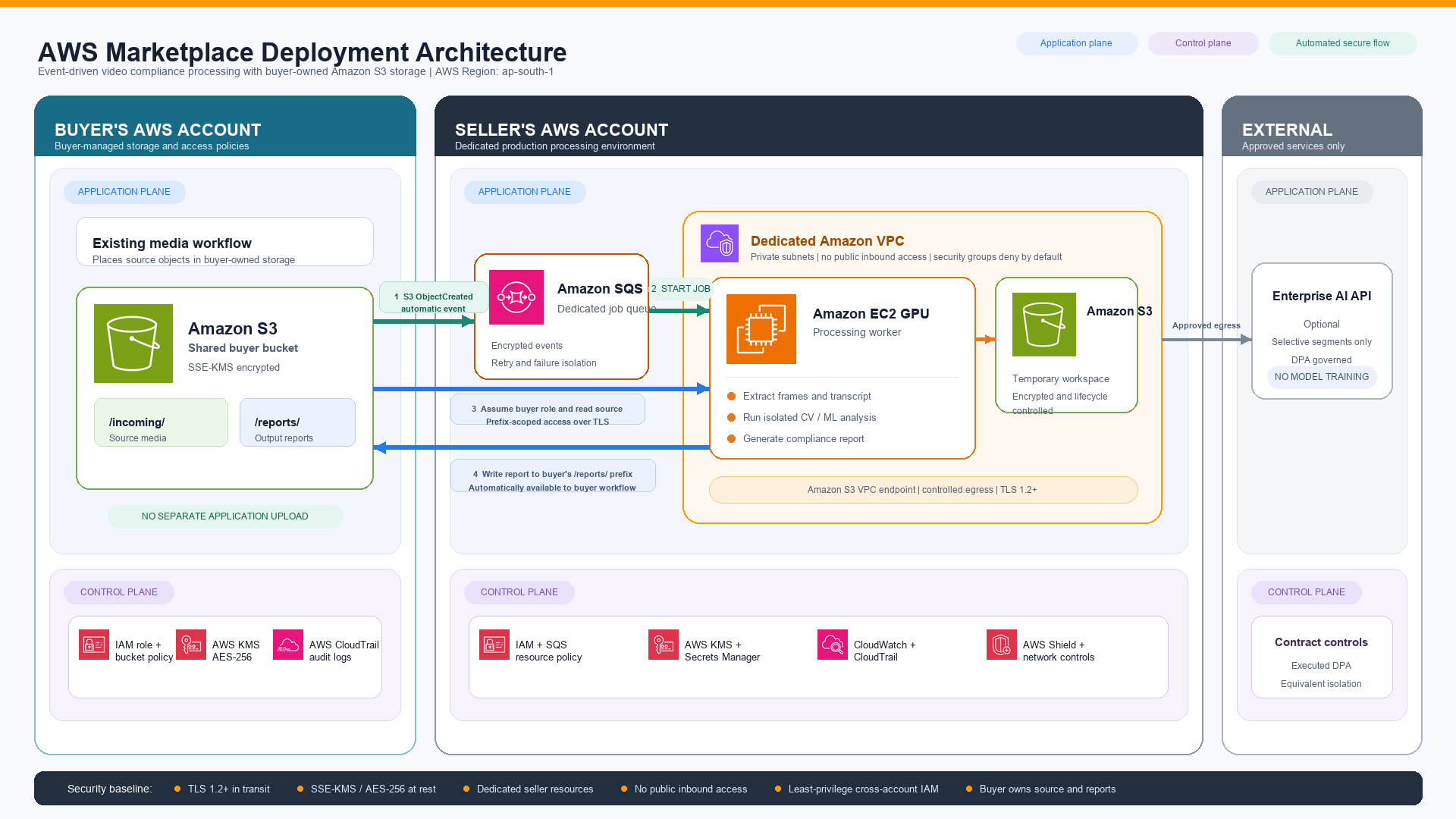Click the Extract frames and transcript item
This screenshot has height=819, width=1456.
tap(807, 396)
